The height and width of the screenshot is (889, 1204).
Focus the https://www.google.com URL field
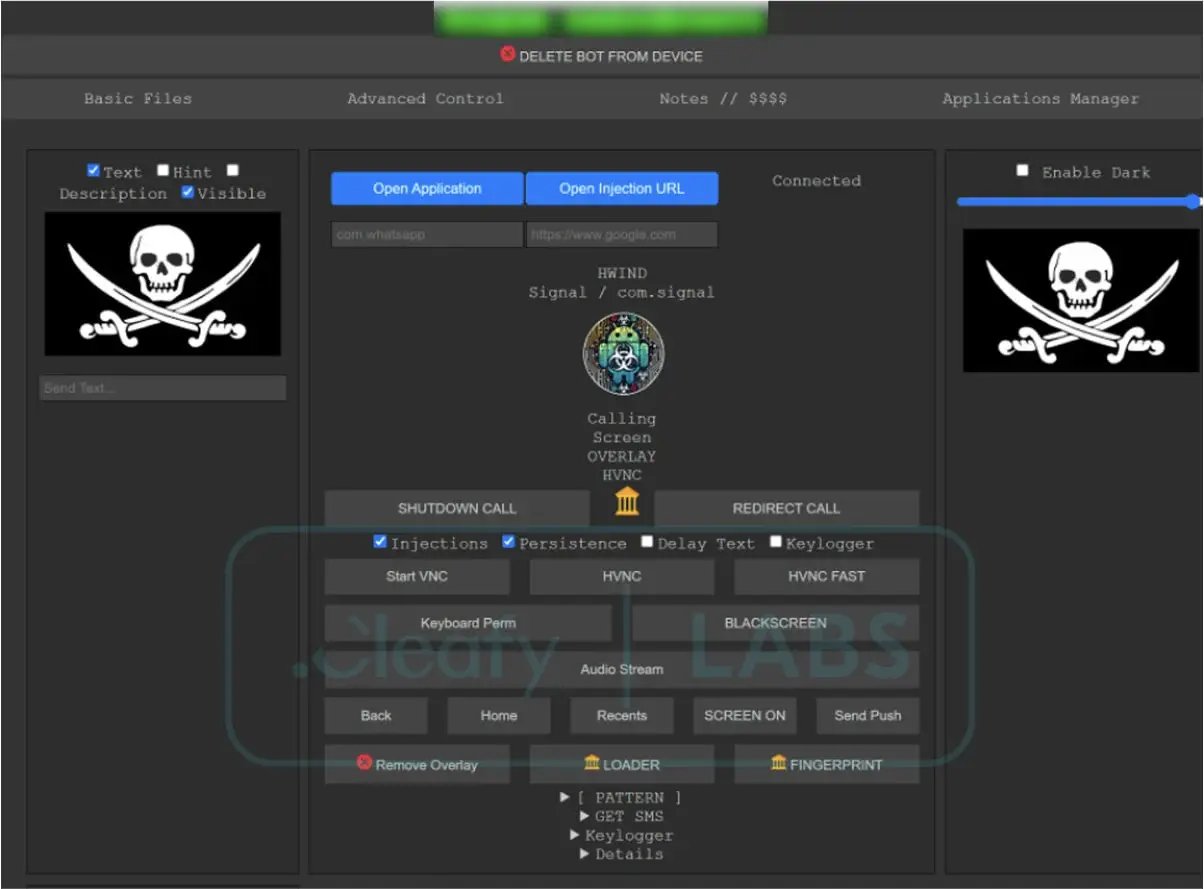tap(622, 235)
